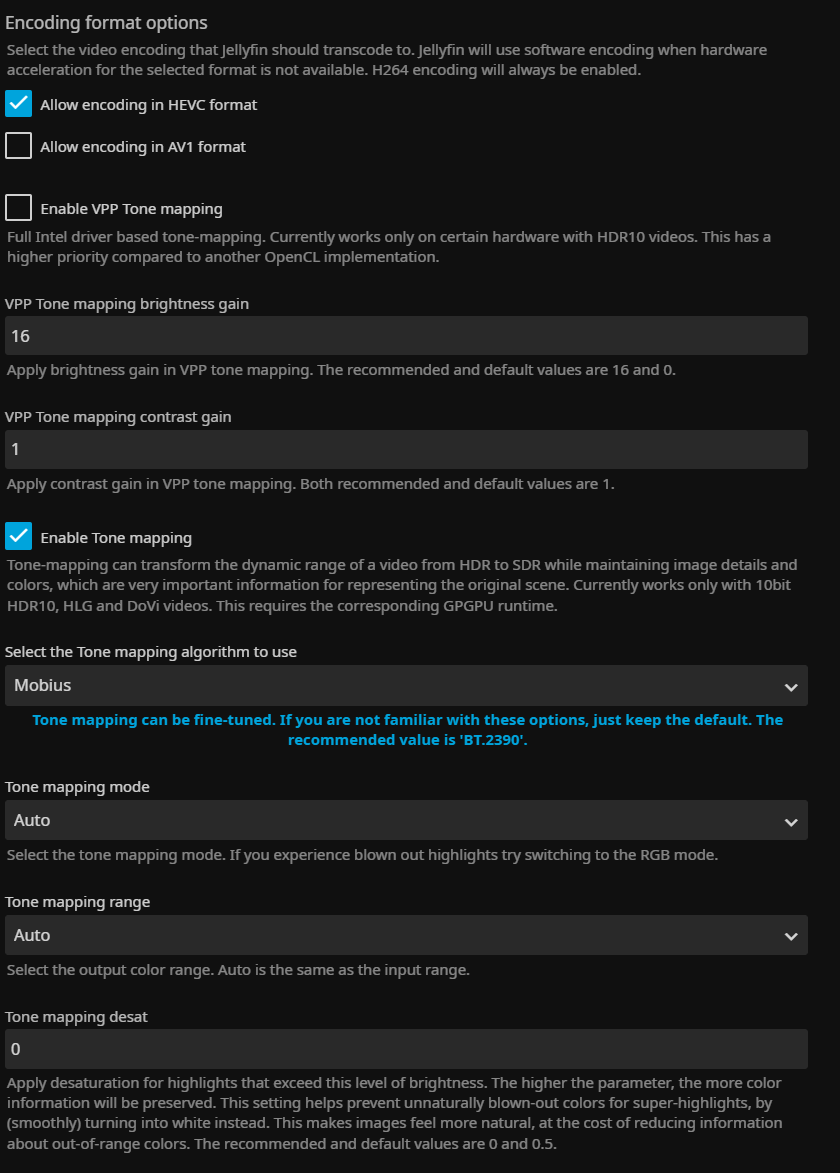Screen dimensions: 840x1173
Task: Uncheck the Allow encoding in HEVC format checkbox
Action: point(19,104)
